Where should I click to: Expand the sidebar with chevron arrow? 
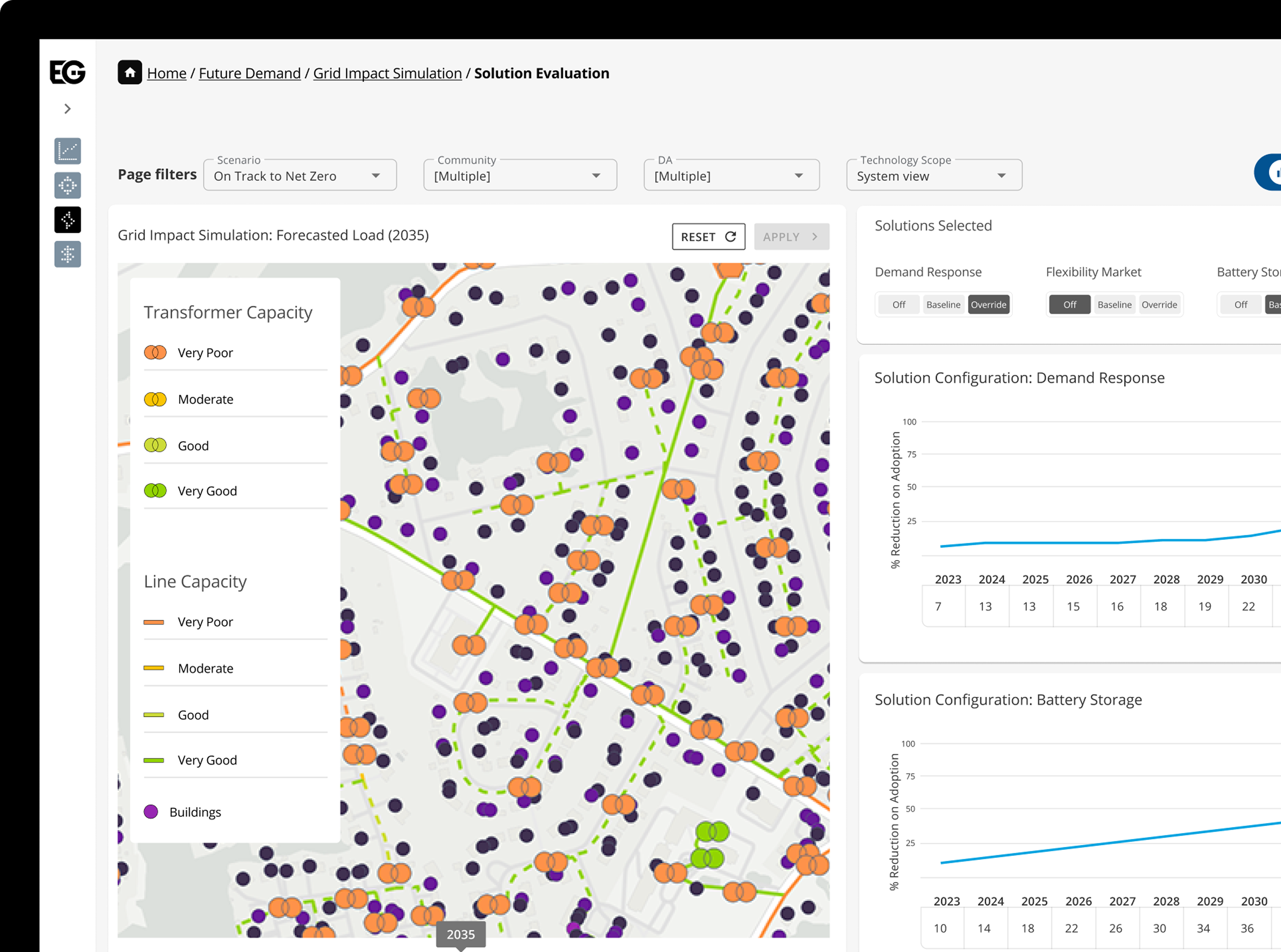[67, 108]
